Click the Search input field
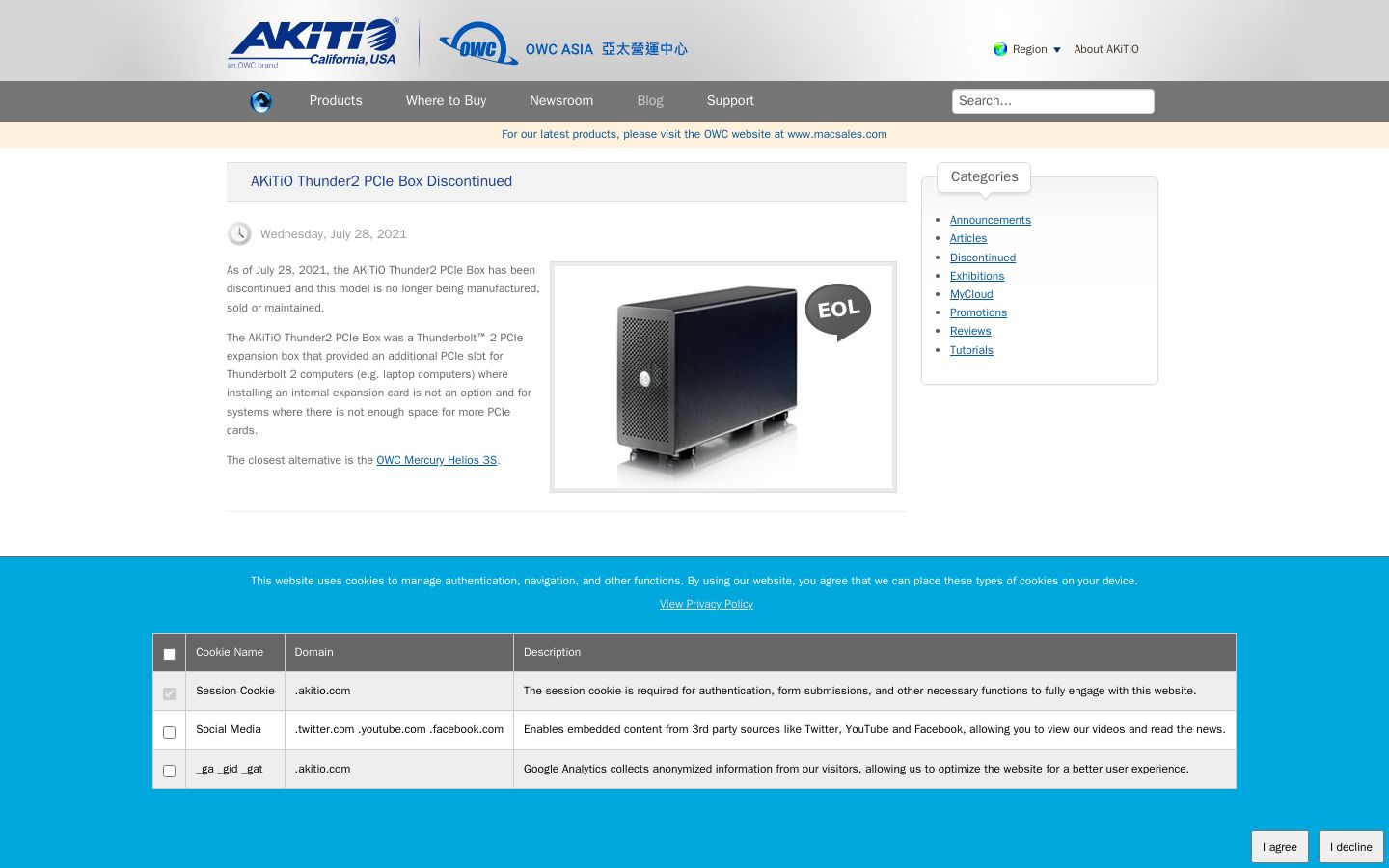The image size is (1389, 868). click(1053, 101)
